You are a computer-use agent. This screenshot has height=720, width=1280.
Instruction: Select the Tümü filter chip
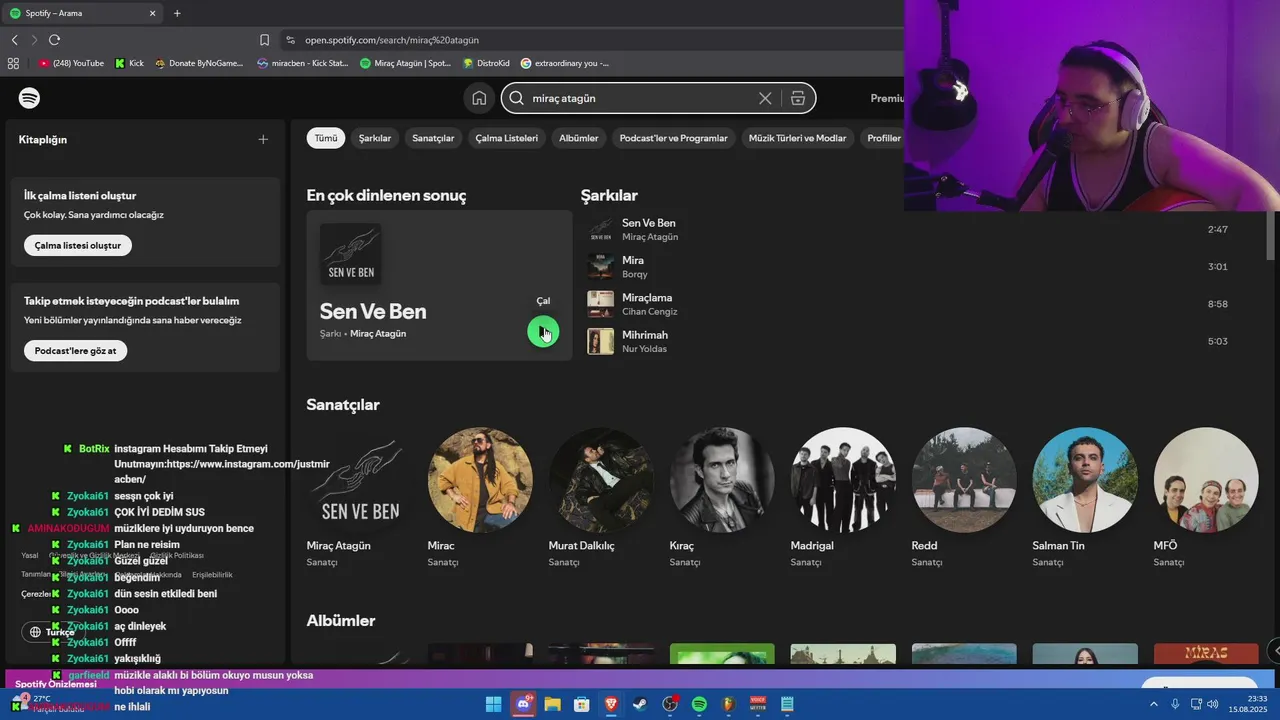326,138
